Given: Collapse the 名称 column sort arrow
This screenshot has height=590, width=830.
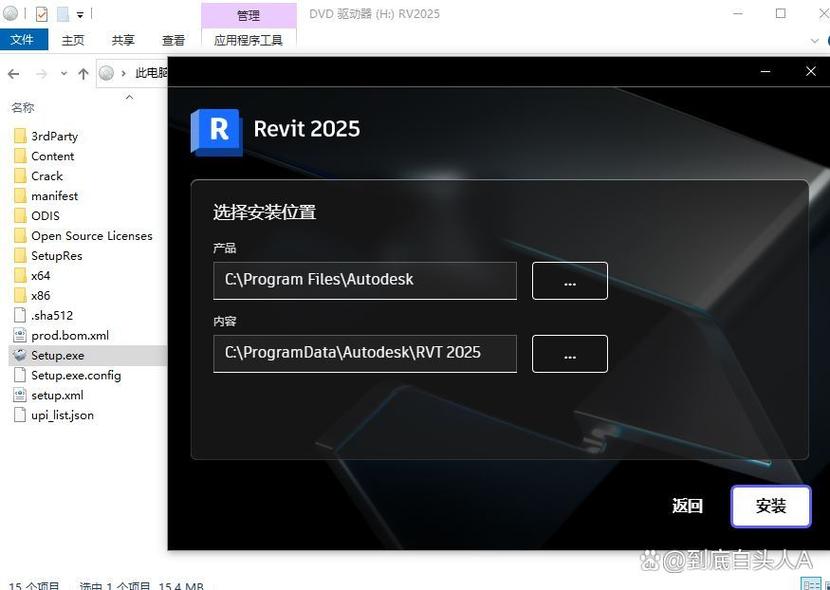Looking at the screenshot, I should (130, 97).
